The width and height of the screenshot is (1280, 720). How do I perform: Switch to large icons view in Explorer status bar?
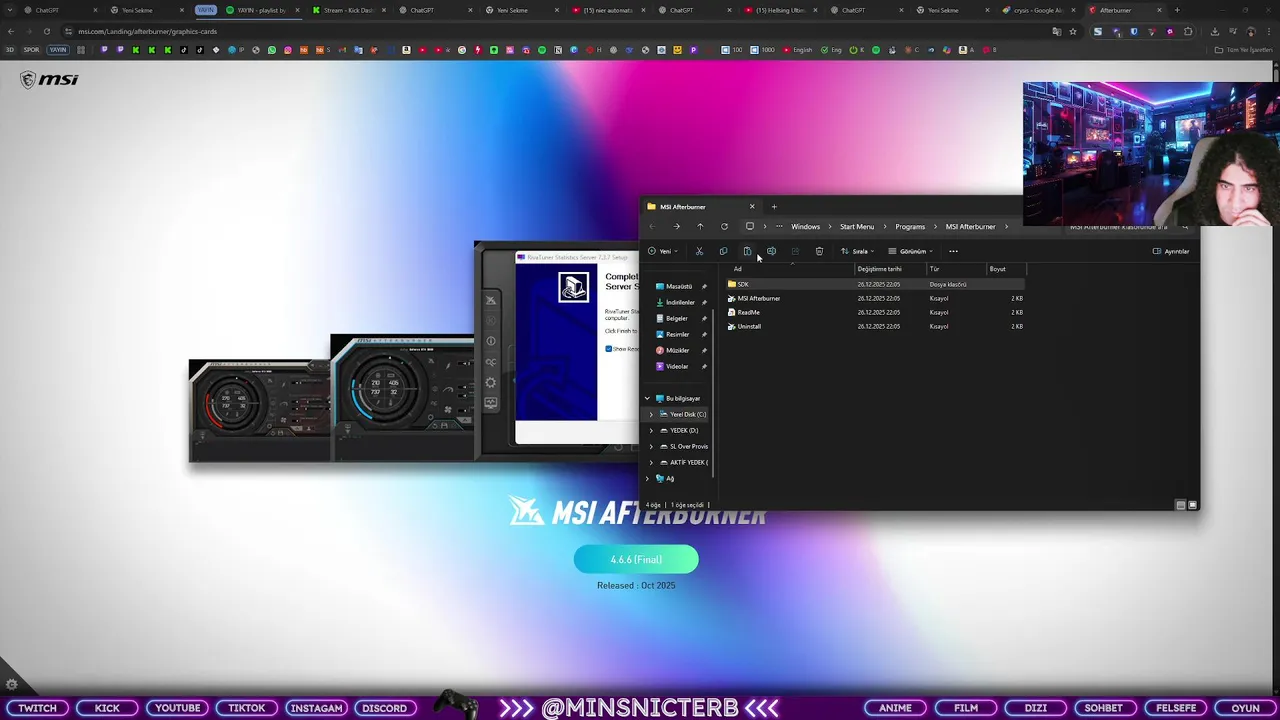(x=1192, y=505)
